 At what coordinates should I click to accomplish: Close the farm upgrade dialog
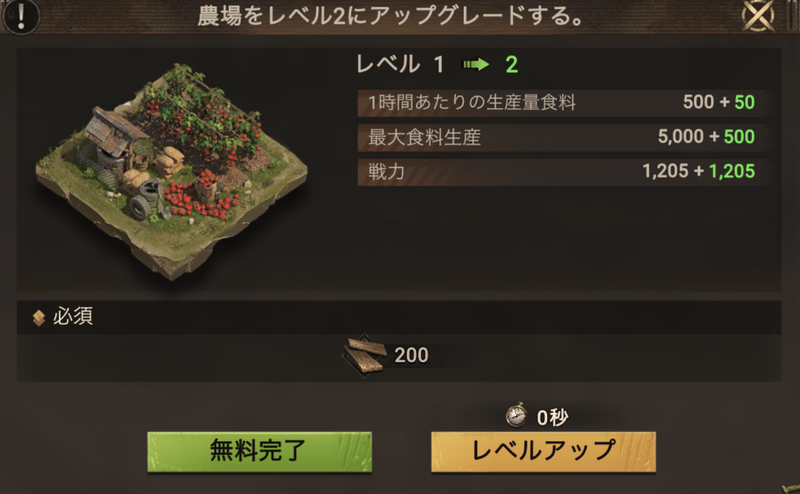[757, 15]
